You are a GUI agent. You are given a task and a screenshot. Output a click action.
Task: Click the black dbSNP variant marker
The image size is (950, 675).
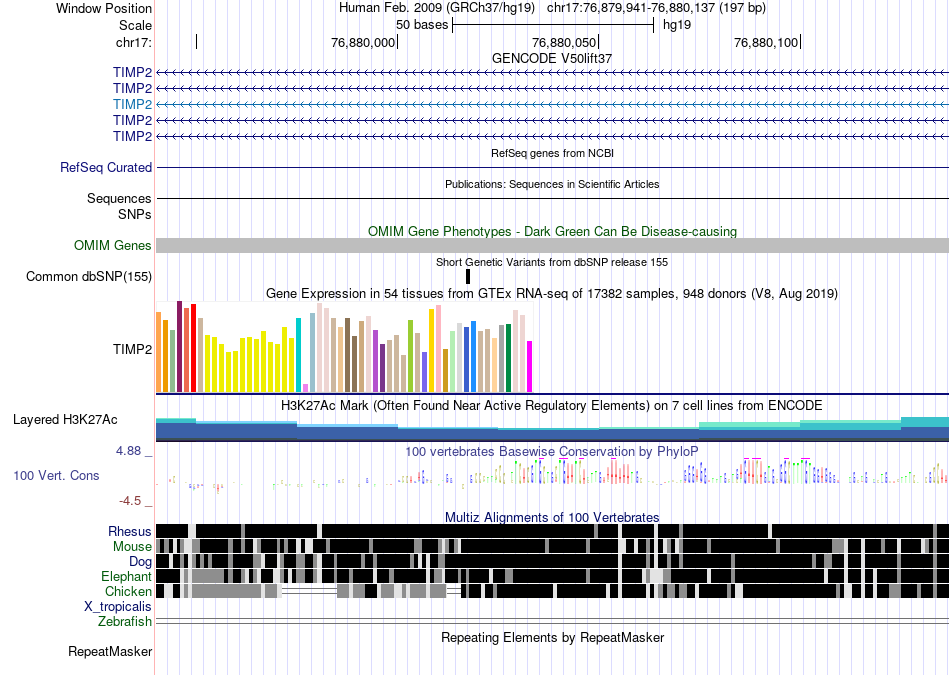(x=468, y=276)
